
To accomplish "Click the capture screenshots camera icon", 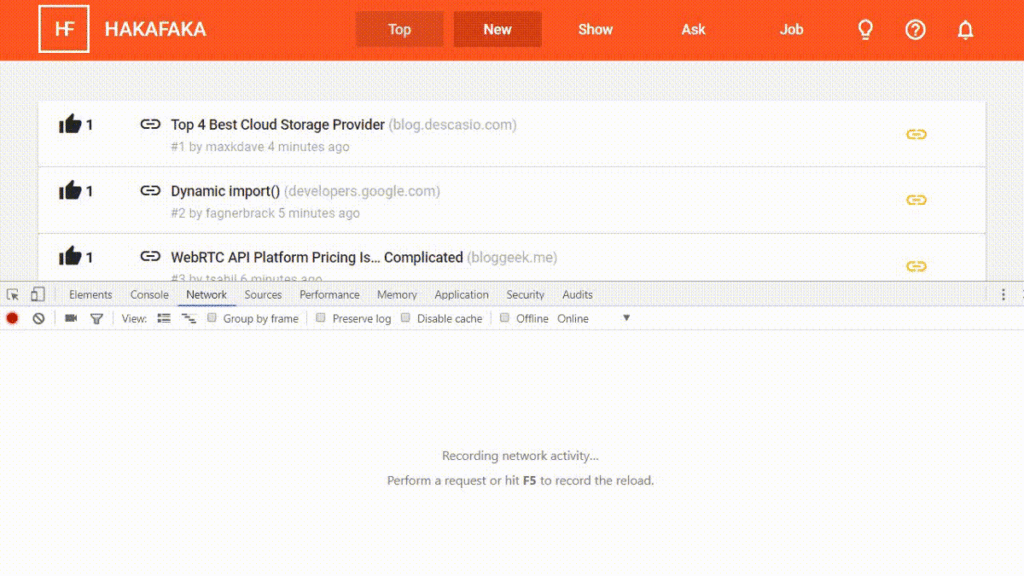I will pyautogui.click(x=69, y=318).
